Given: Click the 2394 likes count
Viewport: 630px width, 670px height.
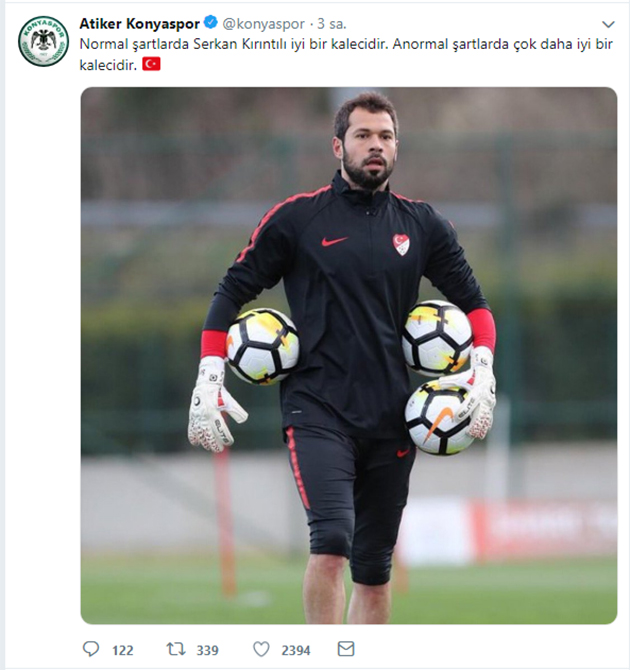Looking at the screenshot, I should click(x=296, y=650).
